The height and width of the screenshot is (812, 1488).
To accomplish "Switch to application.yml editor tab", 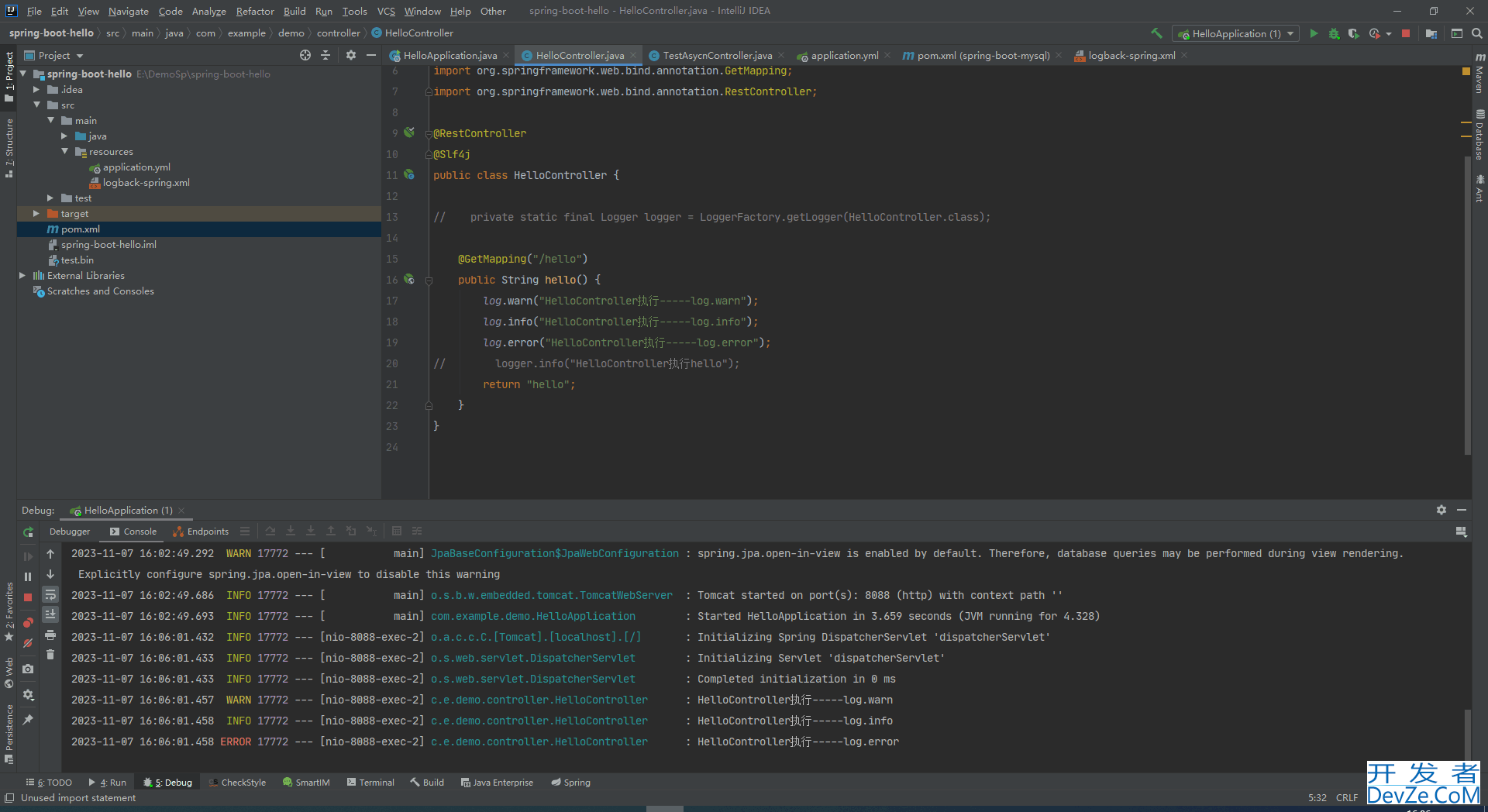I will [x=844, y=55].
